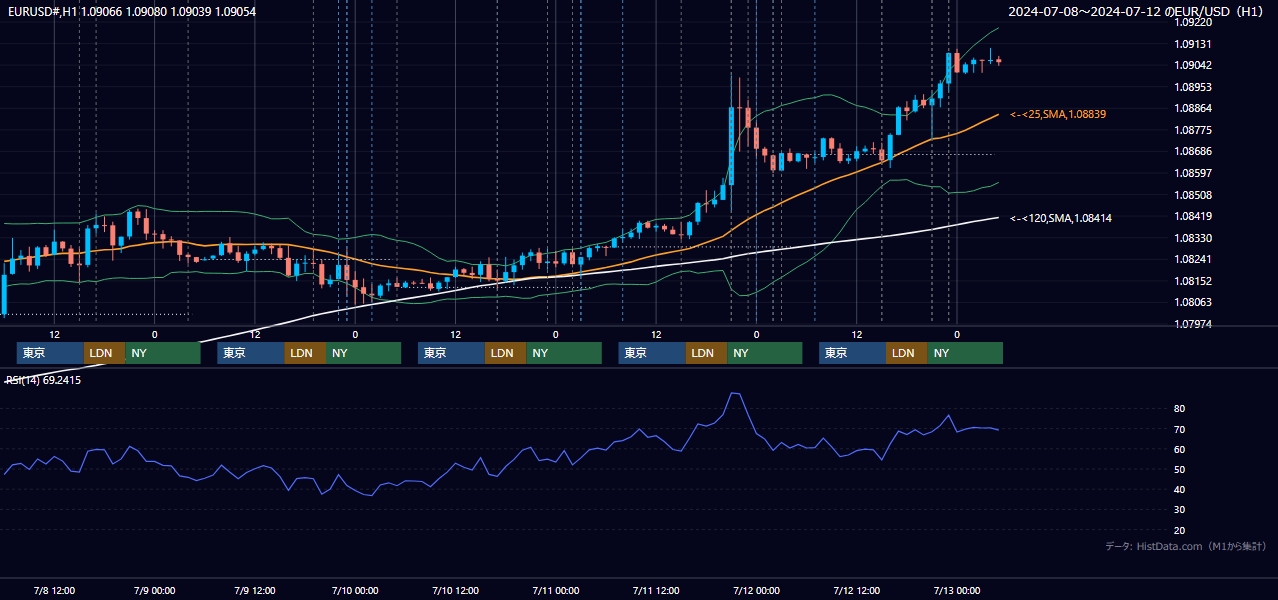
Task: Click price axis value 1.09131
Action: (1194, 44)
